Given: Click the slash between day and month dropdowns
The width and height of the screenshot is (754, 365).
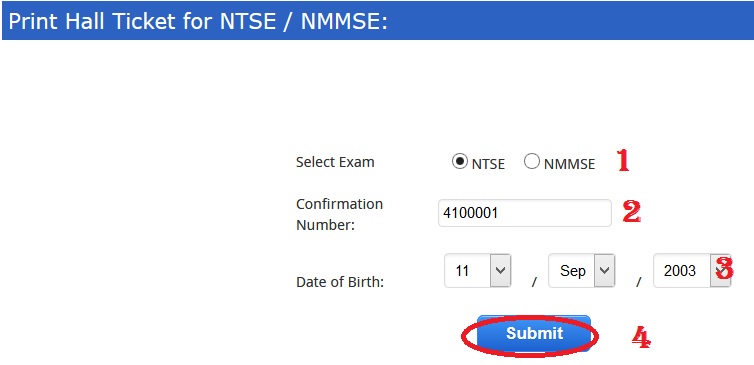Looking at the screenshot, I should (x=534, y=282).
